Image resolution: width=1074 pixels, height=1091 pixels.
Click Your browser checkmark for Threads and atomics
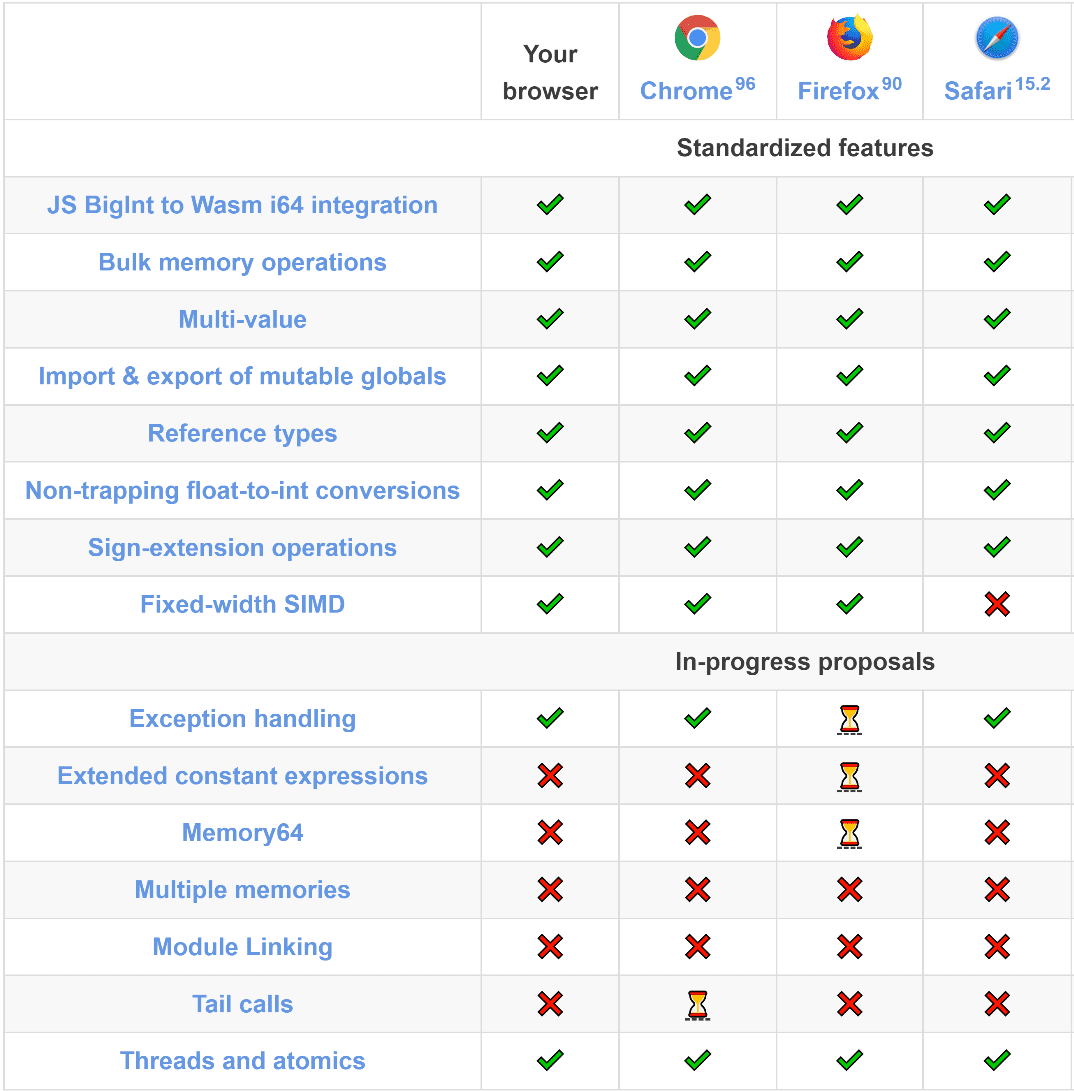click(550, 1060)
